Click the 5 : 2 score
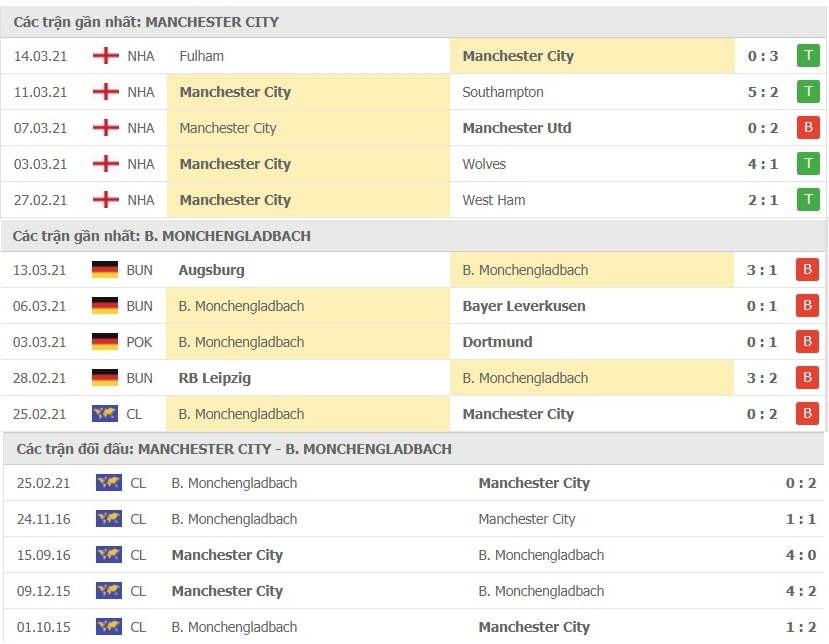Screen dimensions: 829x644 click(763, 92)
